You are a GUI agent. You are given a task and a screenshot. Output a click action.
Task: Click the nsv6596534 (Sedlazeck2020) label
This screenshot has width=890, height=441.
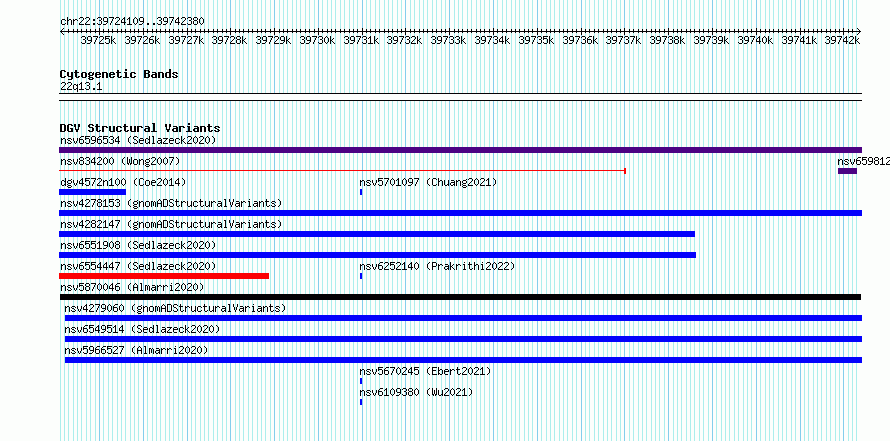pos(138,140)
